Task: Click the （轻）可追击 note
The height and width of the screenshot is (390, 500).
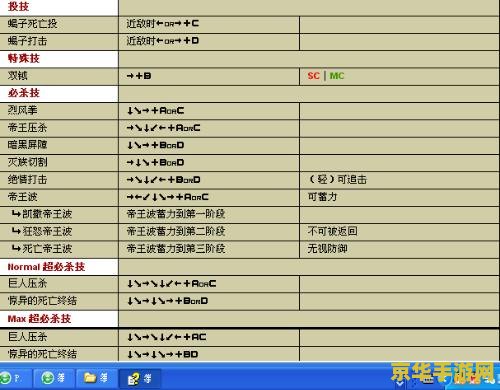Action: click(x=337, y=180)
